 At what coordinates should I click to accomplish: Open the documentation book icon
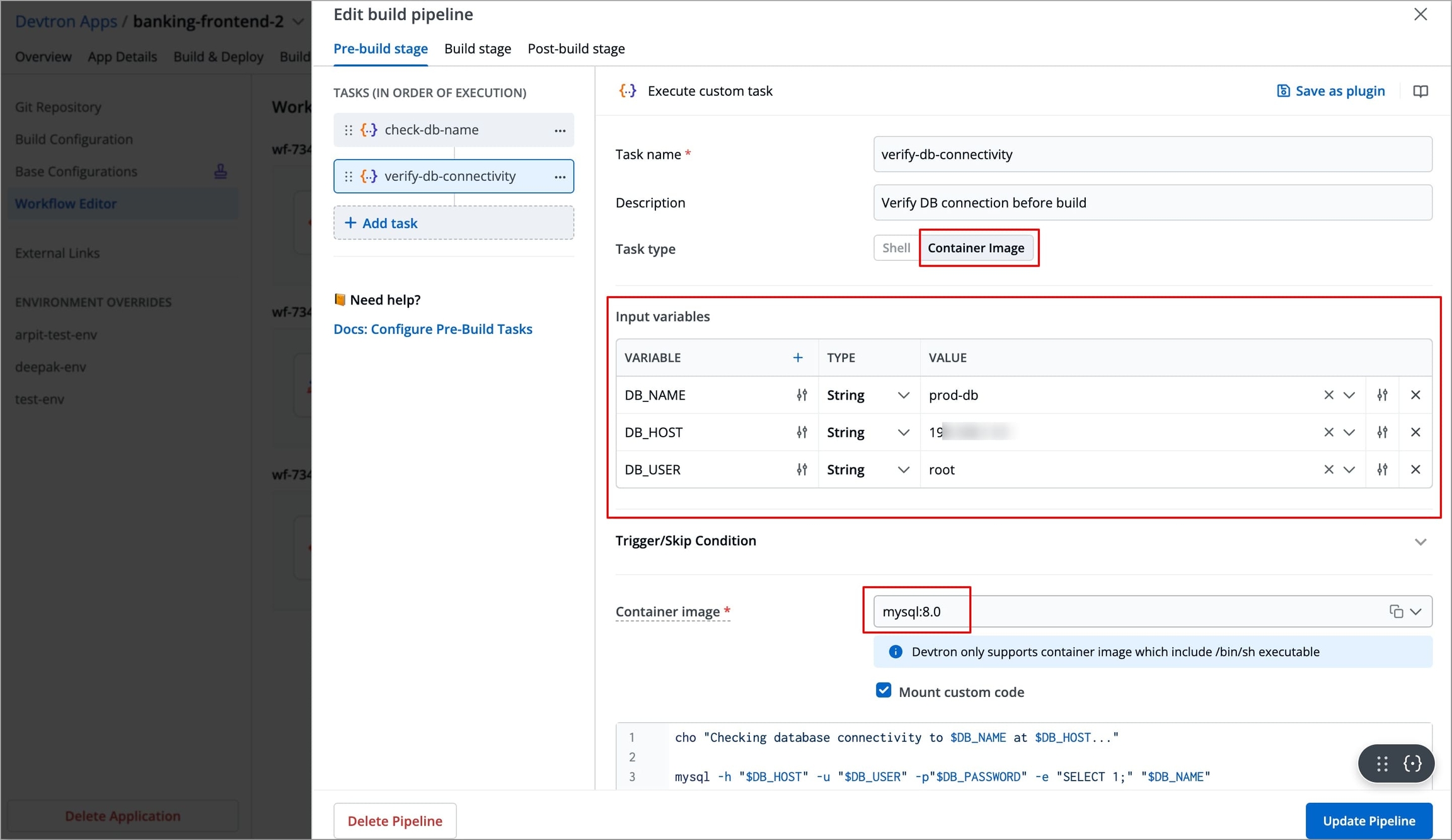pos(1420,91)
